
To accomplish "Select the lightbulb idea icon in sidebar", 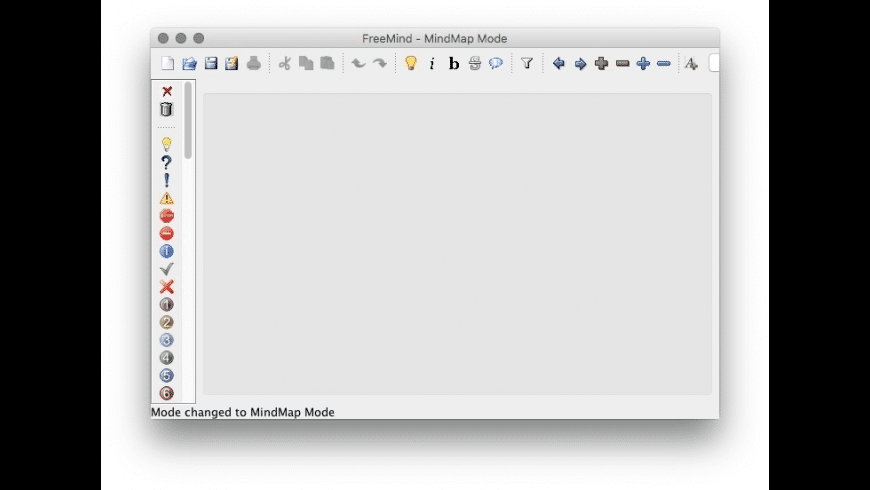I will [166, 144].
